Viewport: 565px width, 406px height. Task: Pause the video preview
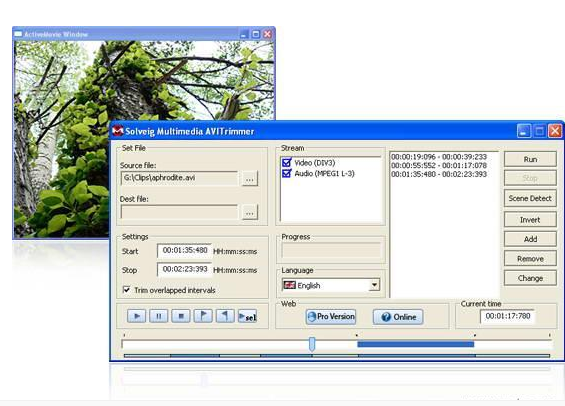[159, 316]
